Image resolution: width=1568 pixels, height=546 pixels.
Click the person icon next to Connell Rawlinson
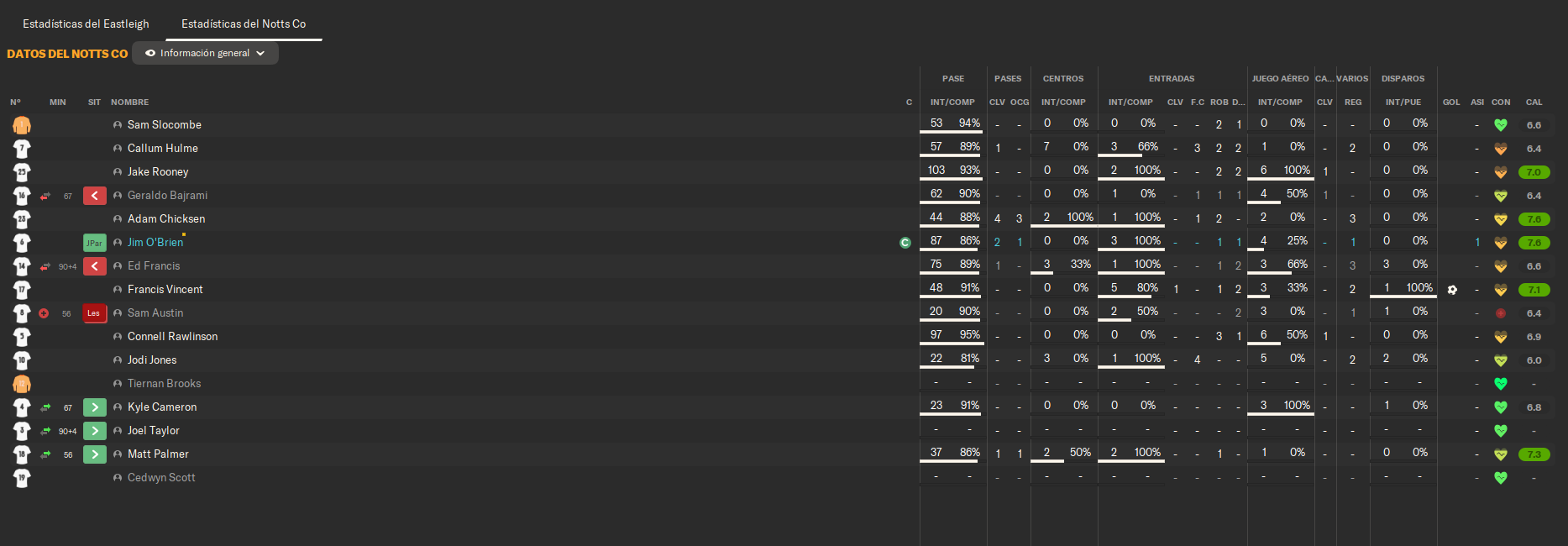118,337
